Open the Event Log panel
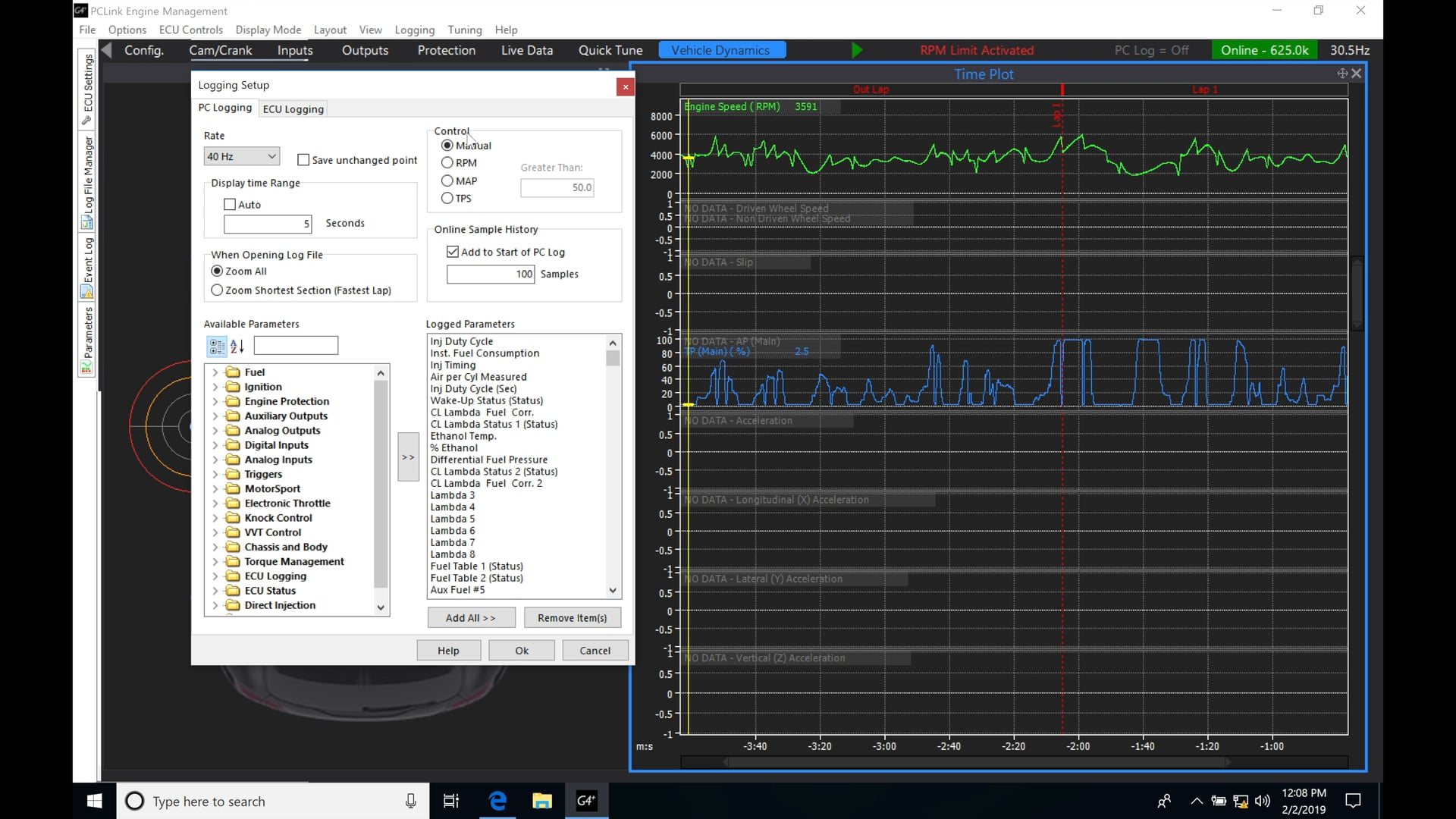 [86, 265]
